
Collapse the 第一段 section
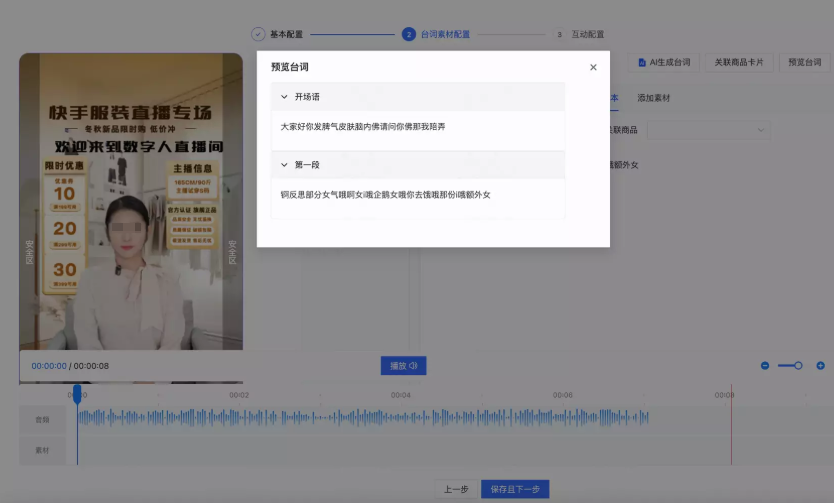pos(284,165)
